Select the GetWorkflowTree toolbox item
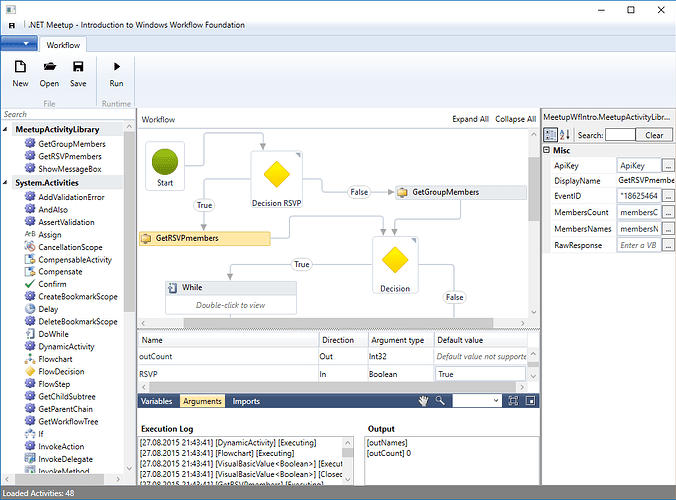 coord(68,421)
